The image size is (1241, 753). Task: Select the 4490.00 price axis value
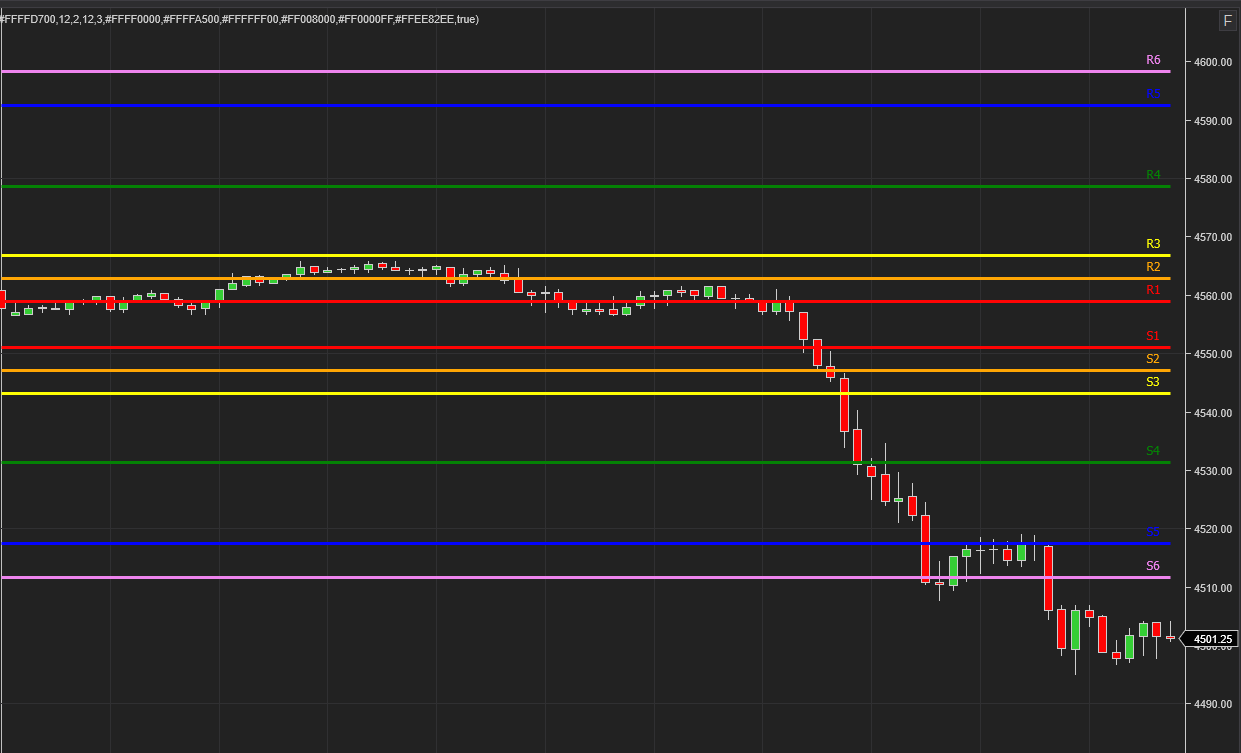click(1212, 705)
